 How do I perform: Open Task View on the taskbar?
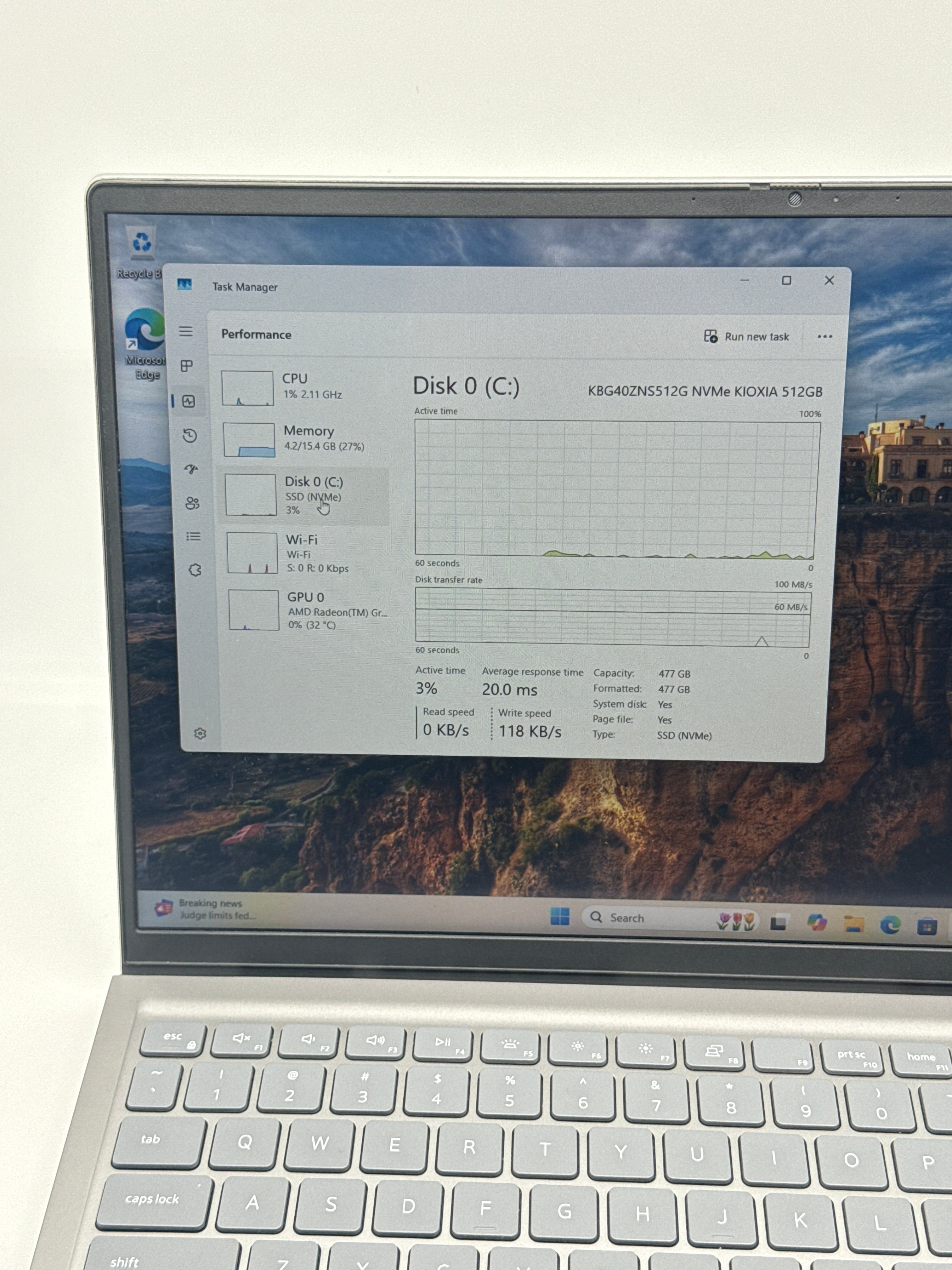click(x=778, y=923)
